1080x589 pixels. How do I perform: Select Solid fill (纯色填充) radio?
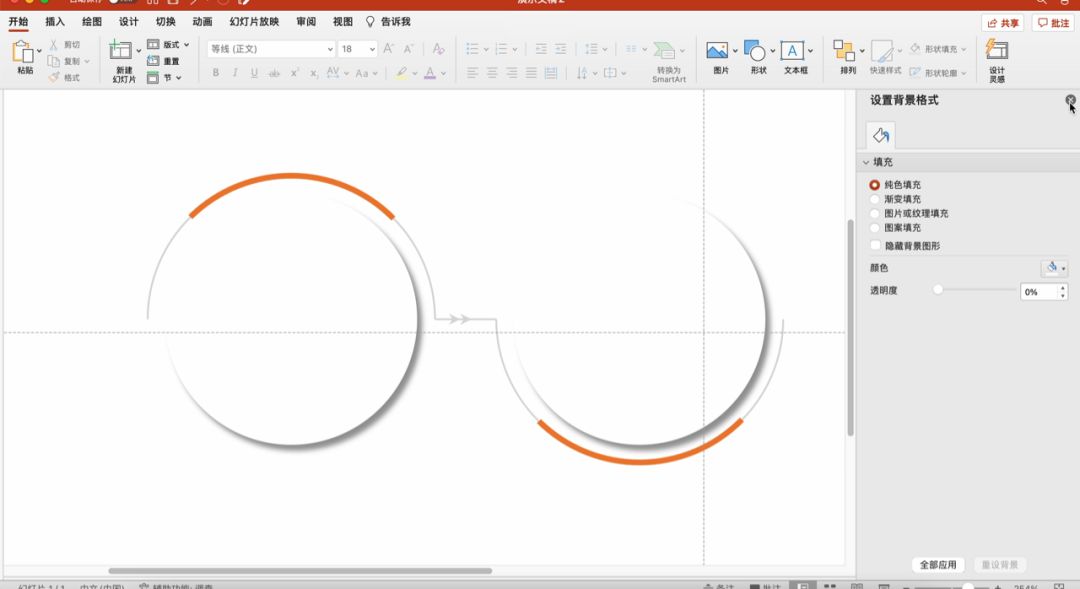(x=875, y=185)
